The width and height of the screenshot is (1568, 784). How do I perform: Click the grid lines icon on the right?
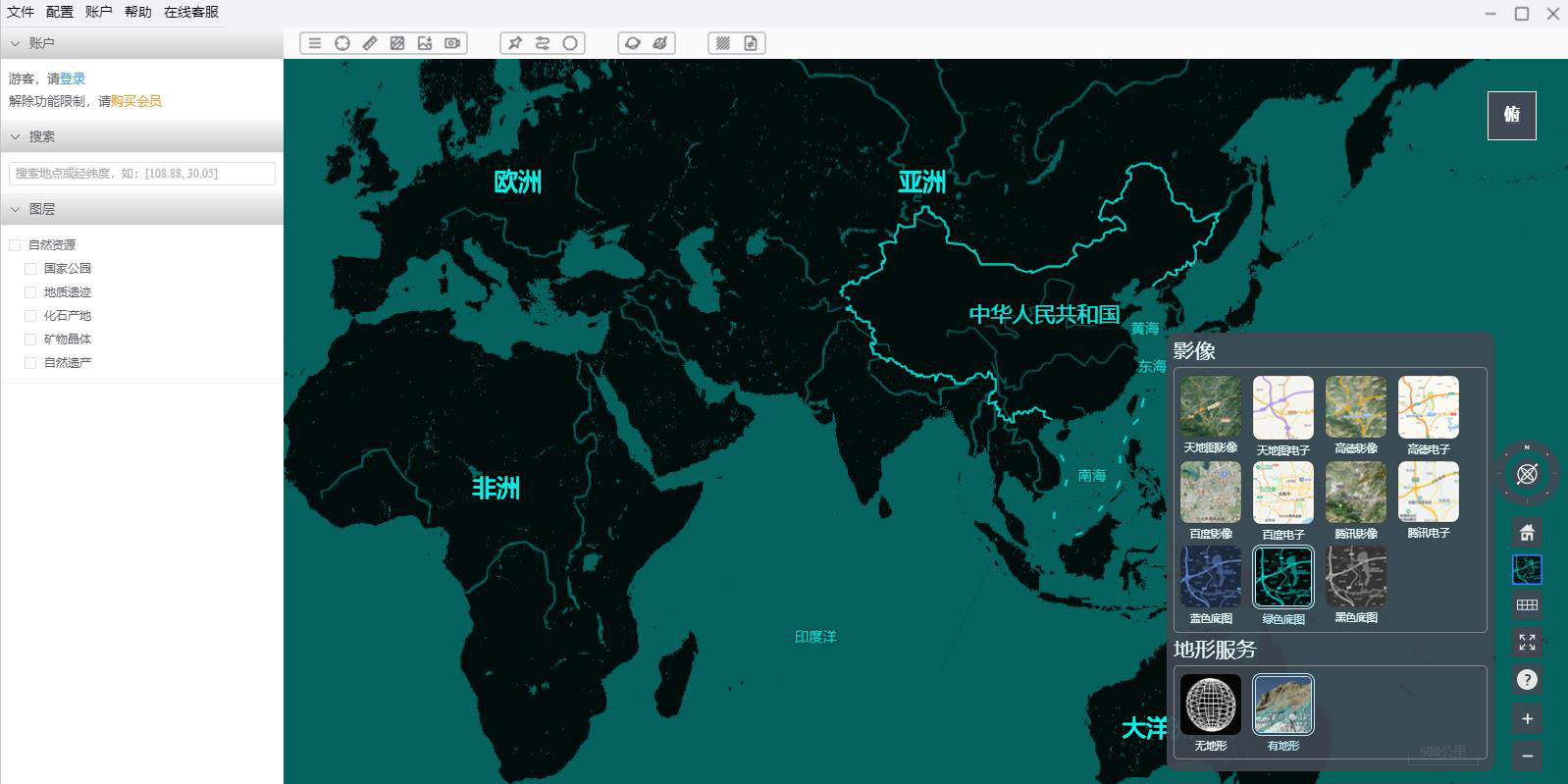click(1527, 605)
